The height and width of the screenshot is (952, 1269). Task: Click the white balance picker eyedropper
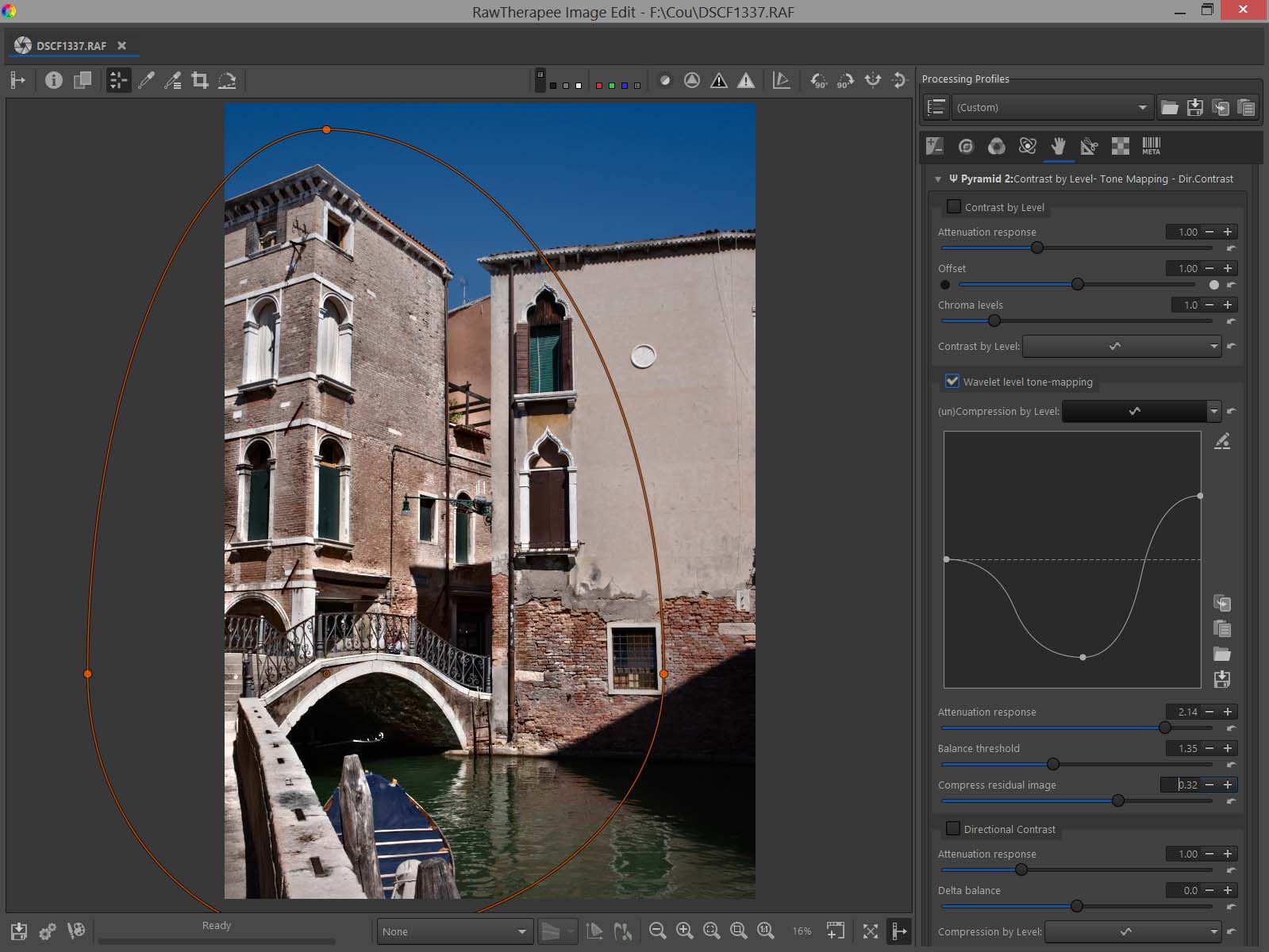[146, 80]
